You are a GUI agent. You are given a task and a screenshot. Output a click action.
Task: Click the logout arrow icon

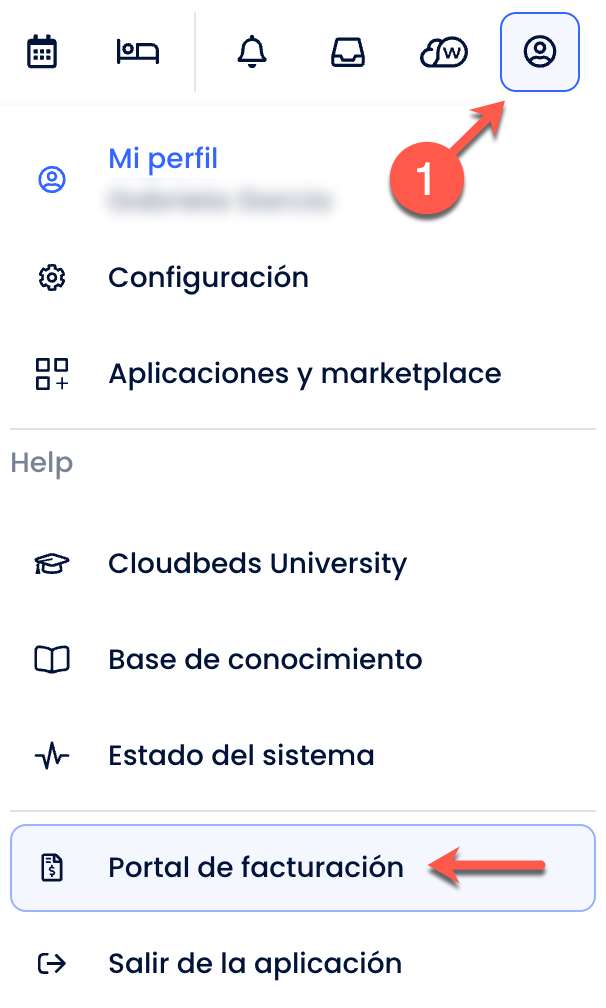[51, 964]
